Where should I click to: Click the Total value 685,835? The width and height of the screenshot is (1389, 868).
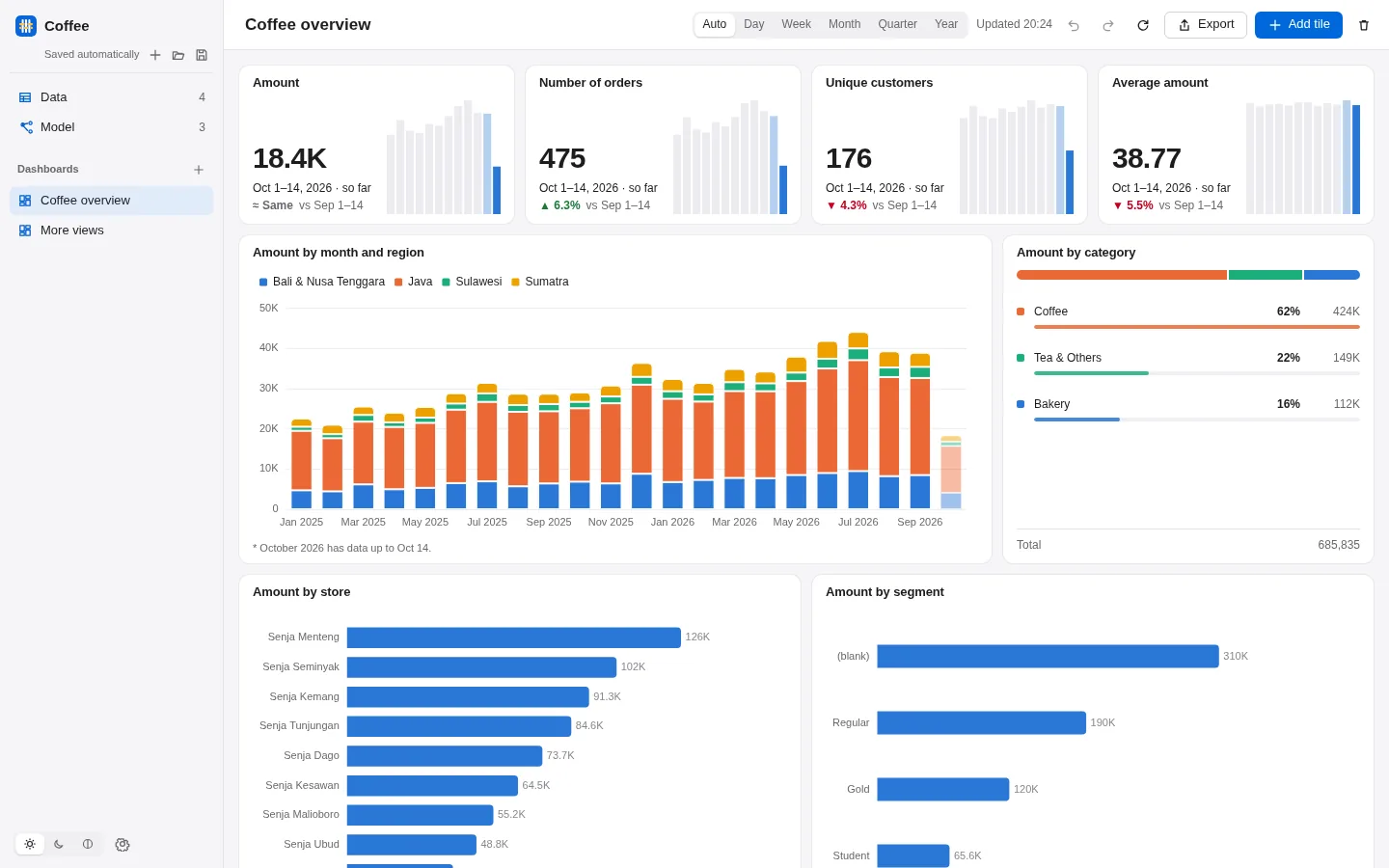1339,545
